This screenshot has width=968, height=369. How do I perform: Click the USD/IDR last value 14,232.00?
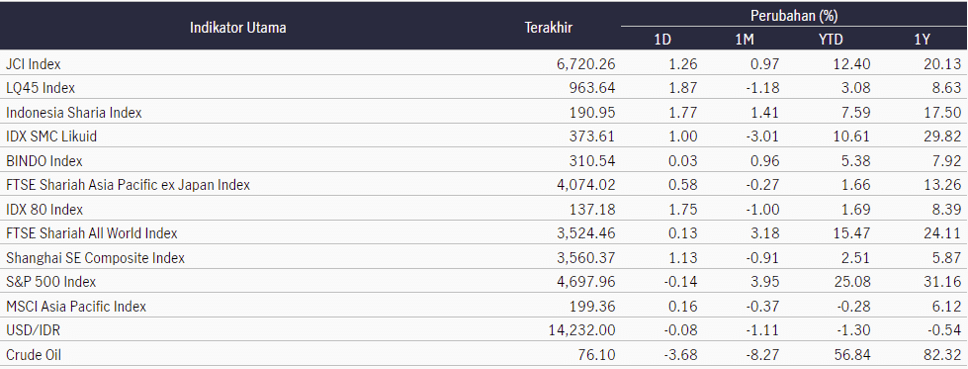click(582, 330)
